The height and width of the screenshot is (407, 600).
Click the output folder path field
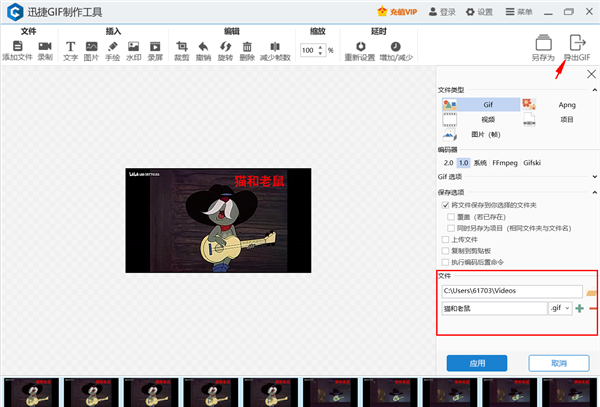512,291
